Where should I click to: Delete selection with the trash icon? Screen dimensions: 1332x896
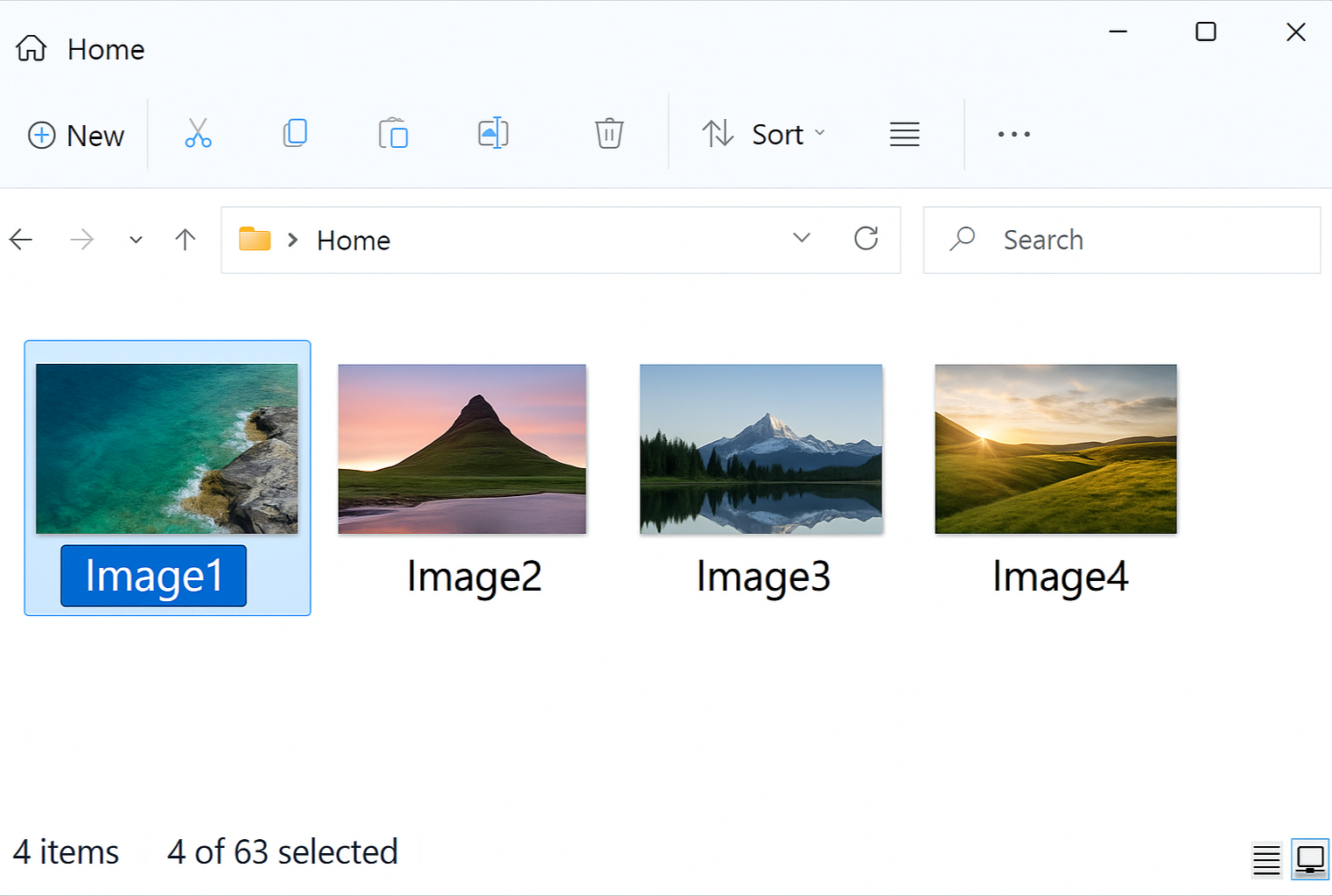pyautogui.click(x=609, y=133)
